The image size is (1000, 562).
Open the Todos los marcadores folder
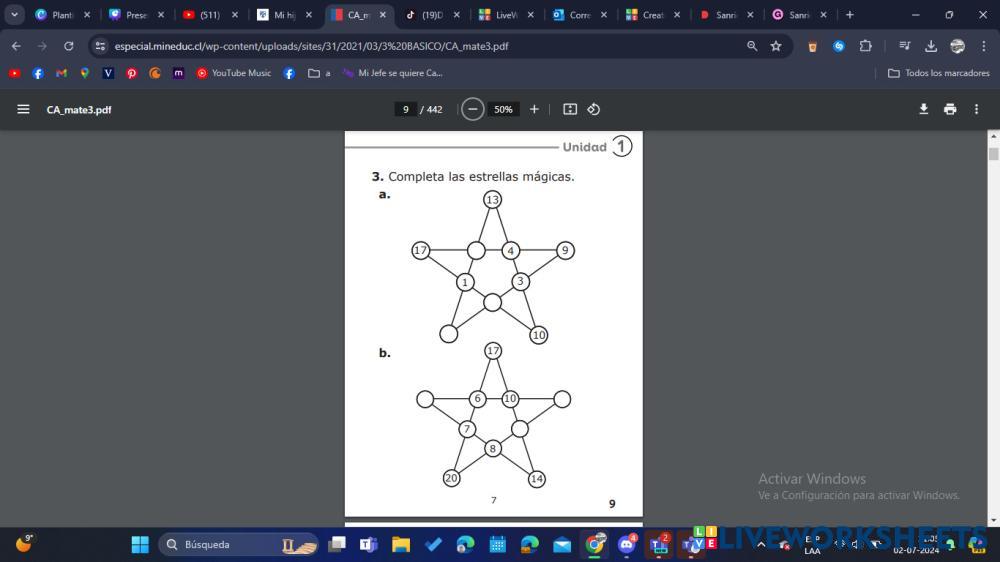tap(939, 73)
